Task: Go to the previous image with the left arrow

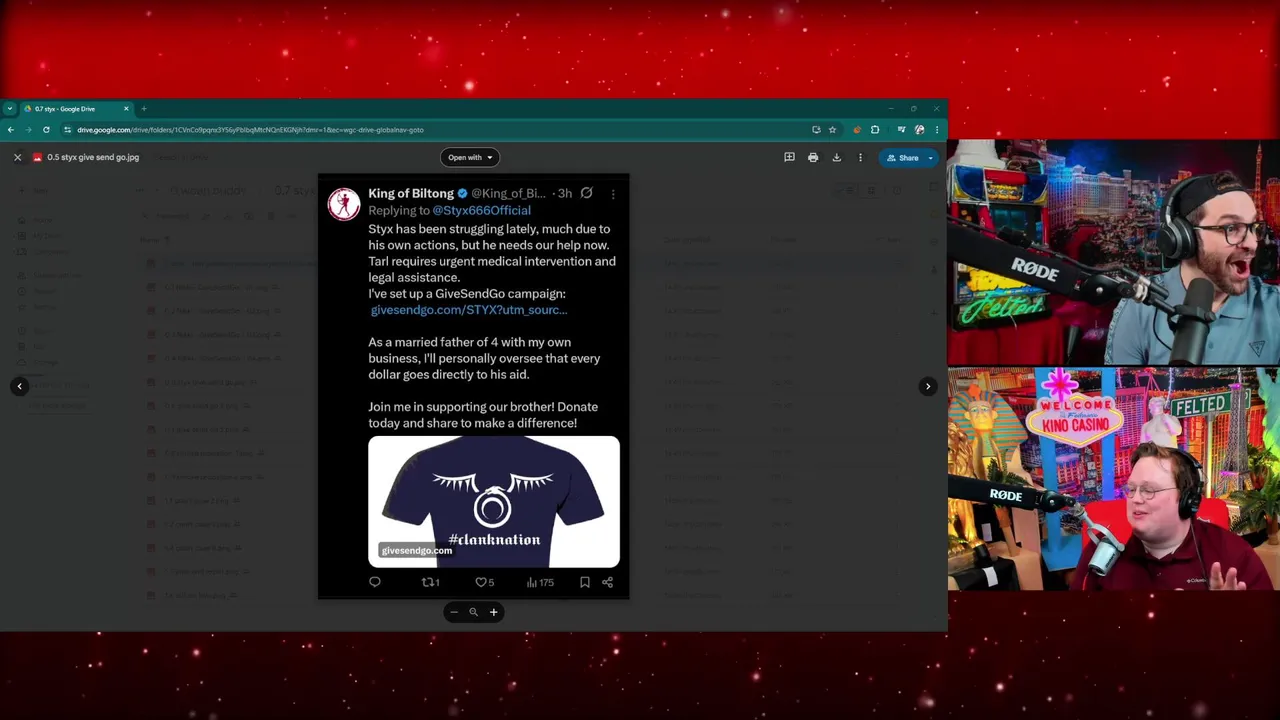Action: coord(19,386)
